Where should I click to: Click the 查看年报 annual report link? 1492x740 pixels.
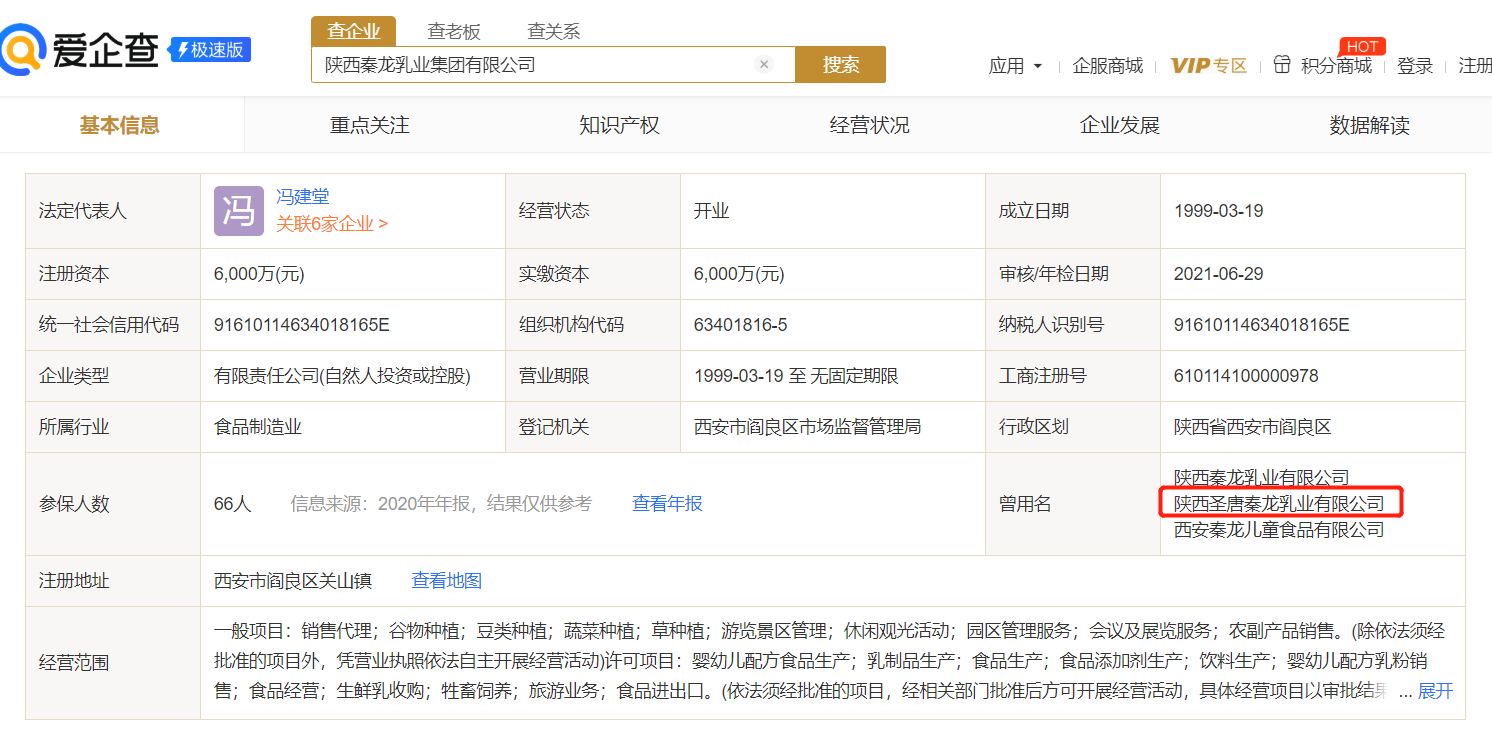[x=666, y=504]
